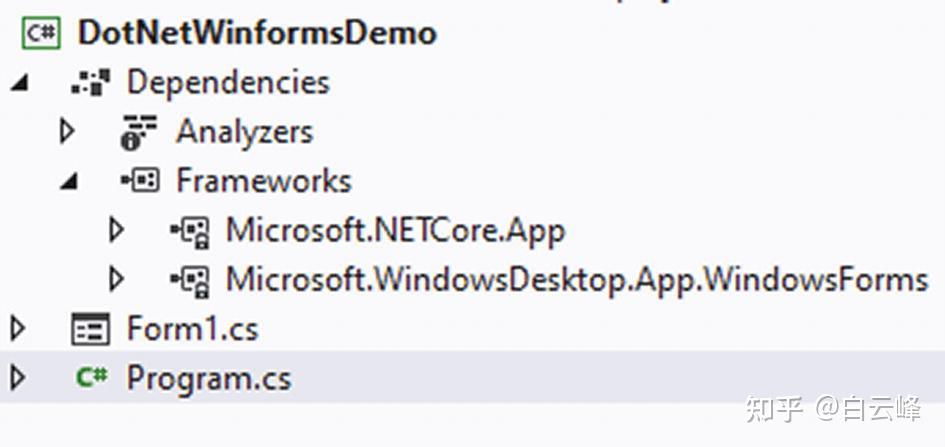The image size is (945, 447).
Task: Click the Analyzers icon
Action: 139,132
